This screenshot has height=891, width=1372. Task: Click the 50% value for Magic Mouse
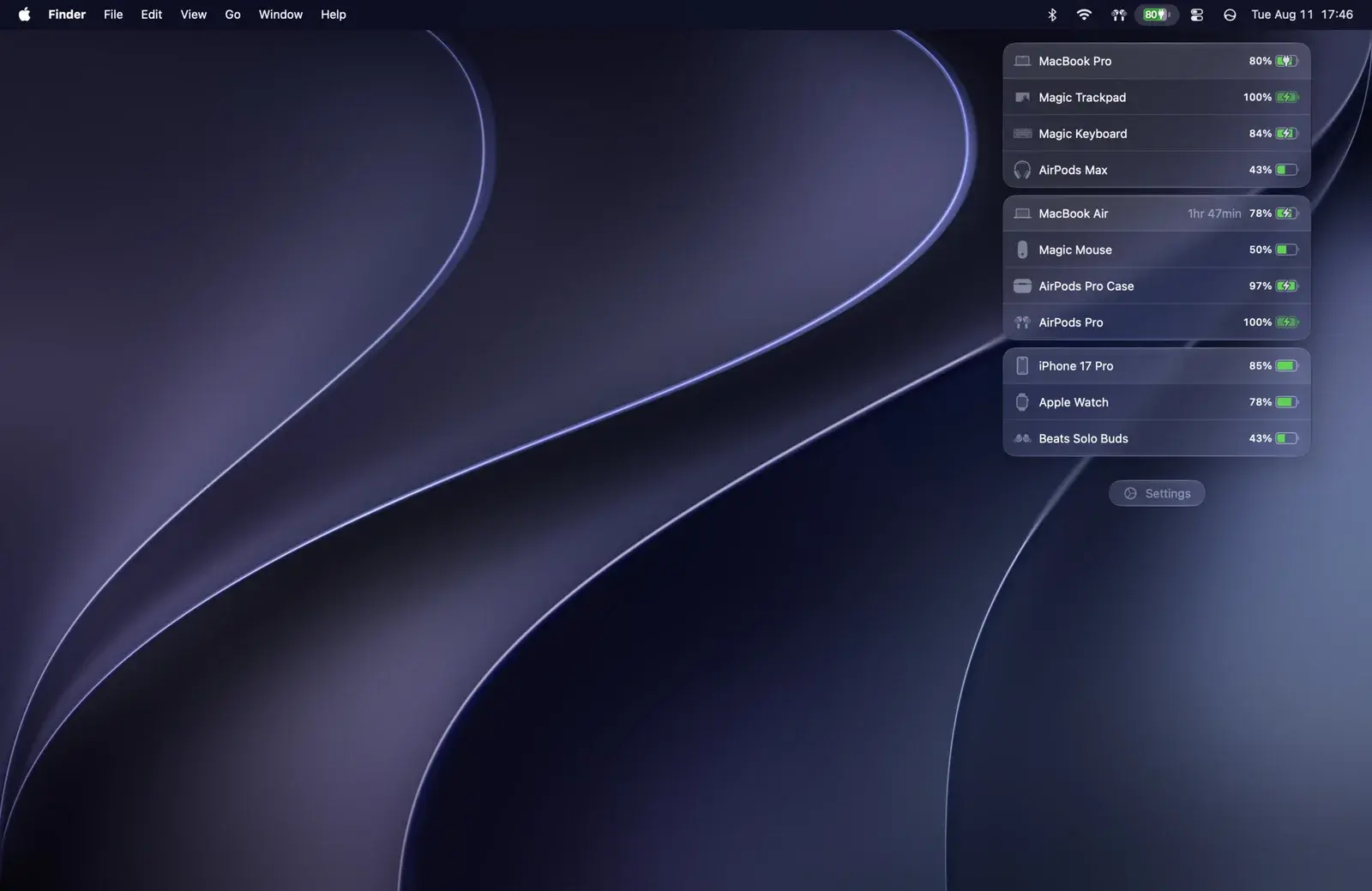(x=1261, y=250)
